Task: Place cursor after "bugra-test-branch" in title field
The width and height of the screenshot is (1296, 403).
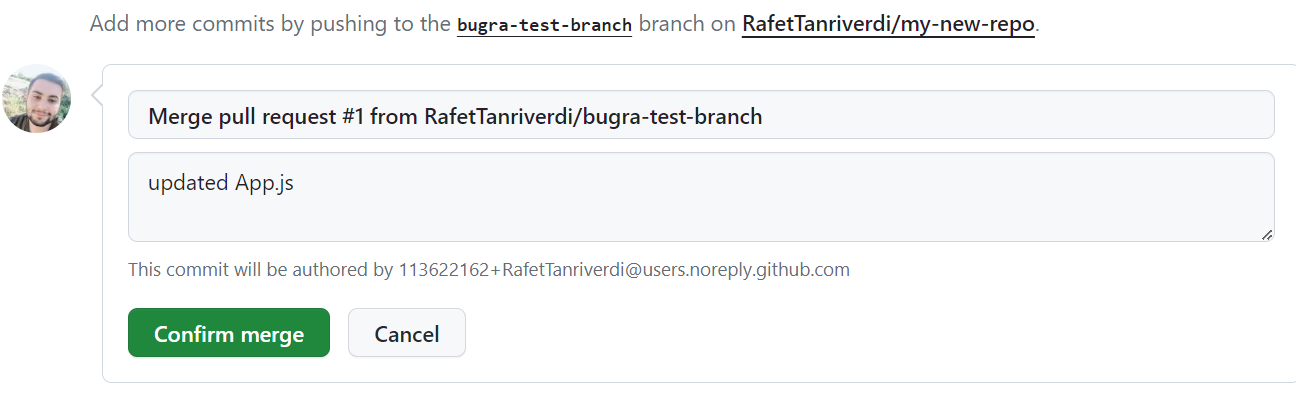Action: (764, 116)
